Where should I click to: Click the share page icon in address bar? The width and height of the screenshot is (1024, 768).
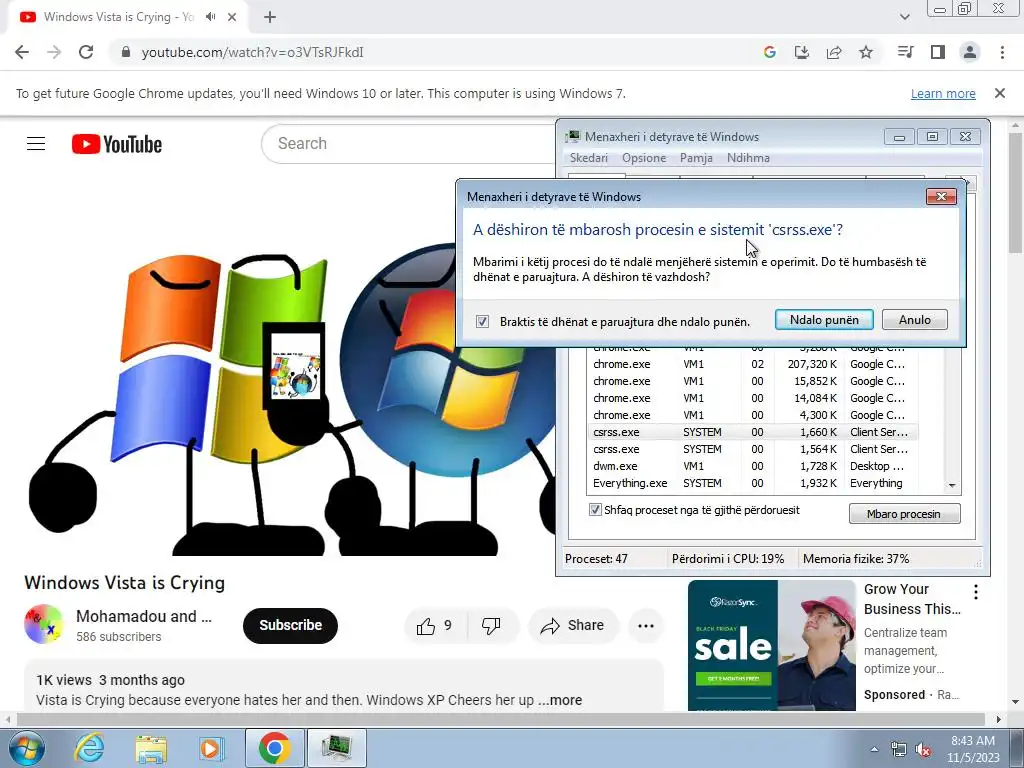point(834,52)
